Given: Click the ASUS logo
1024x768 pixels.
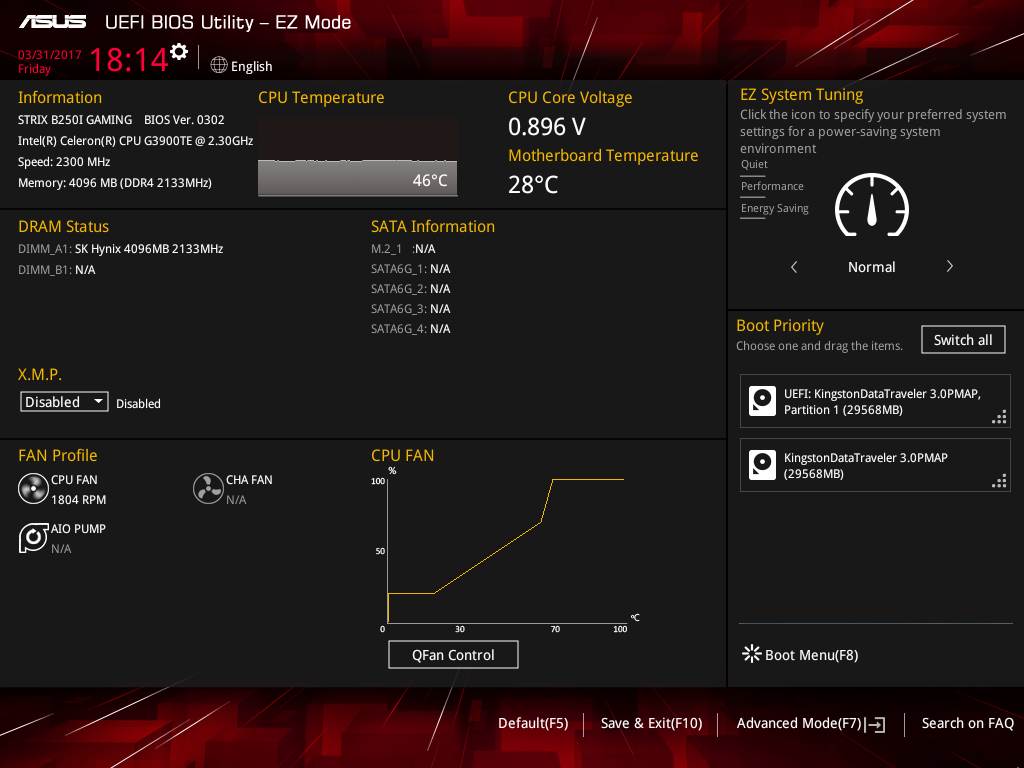Looking at the screenshot, I should coord(53,22).
